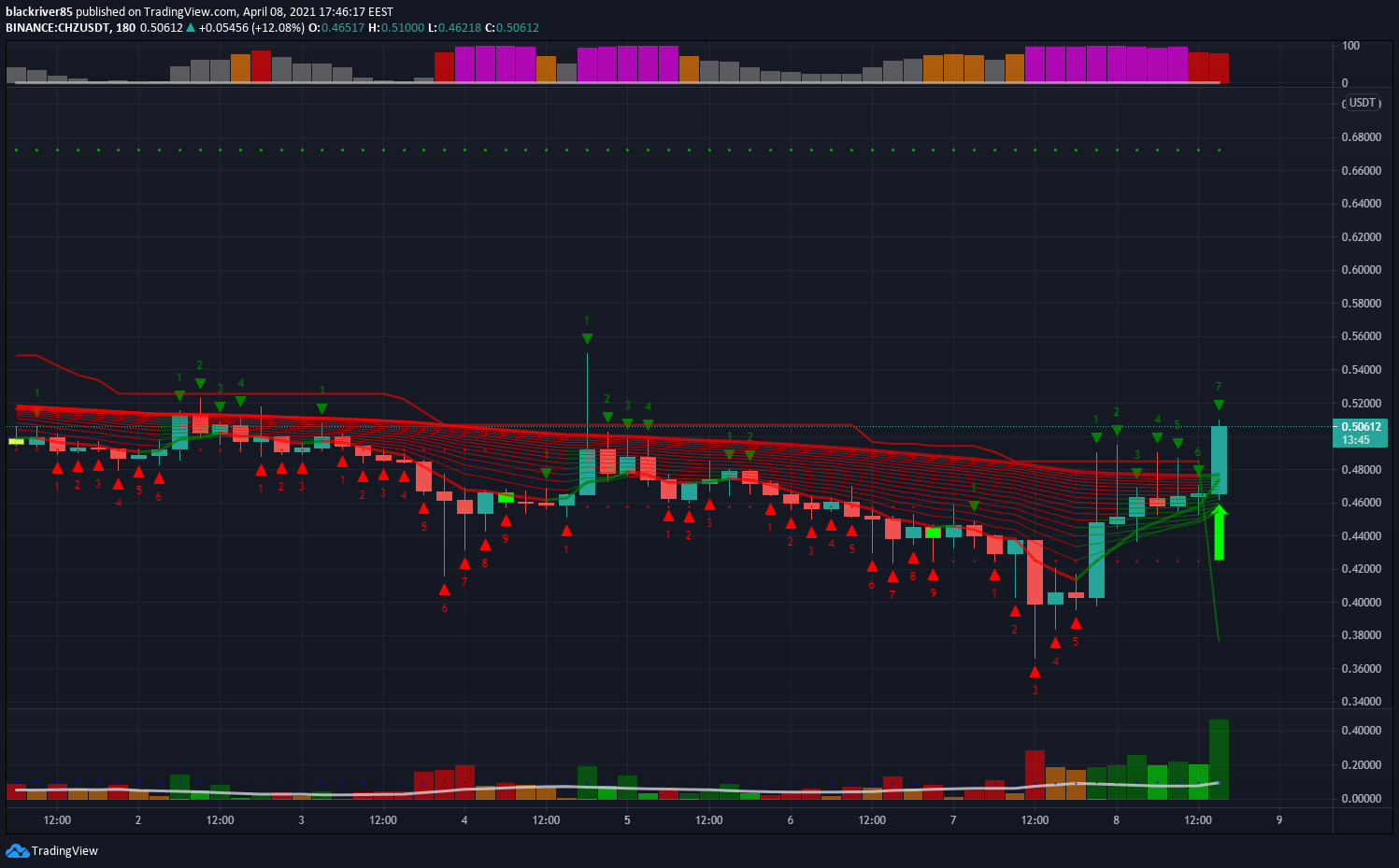The height and width of the screenshot is (868, 1399).
Task: Click the 0.36000 price axis label
Action: [x=1362, y=669]
